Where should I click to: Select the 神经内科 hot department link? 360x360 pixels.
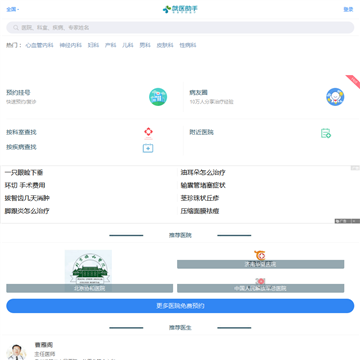[x=71, y=45]
